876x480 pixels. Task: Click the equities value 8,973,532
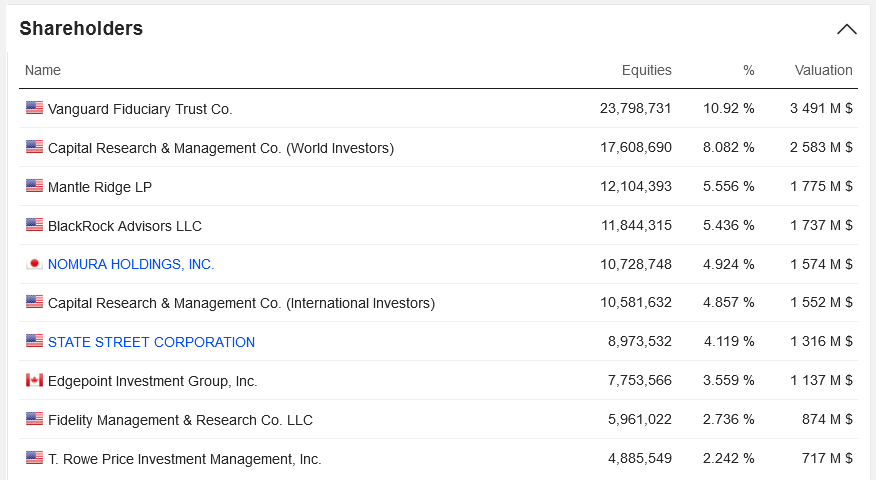[x=640, y=341]
